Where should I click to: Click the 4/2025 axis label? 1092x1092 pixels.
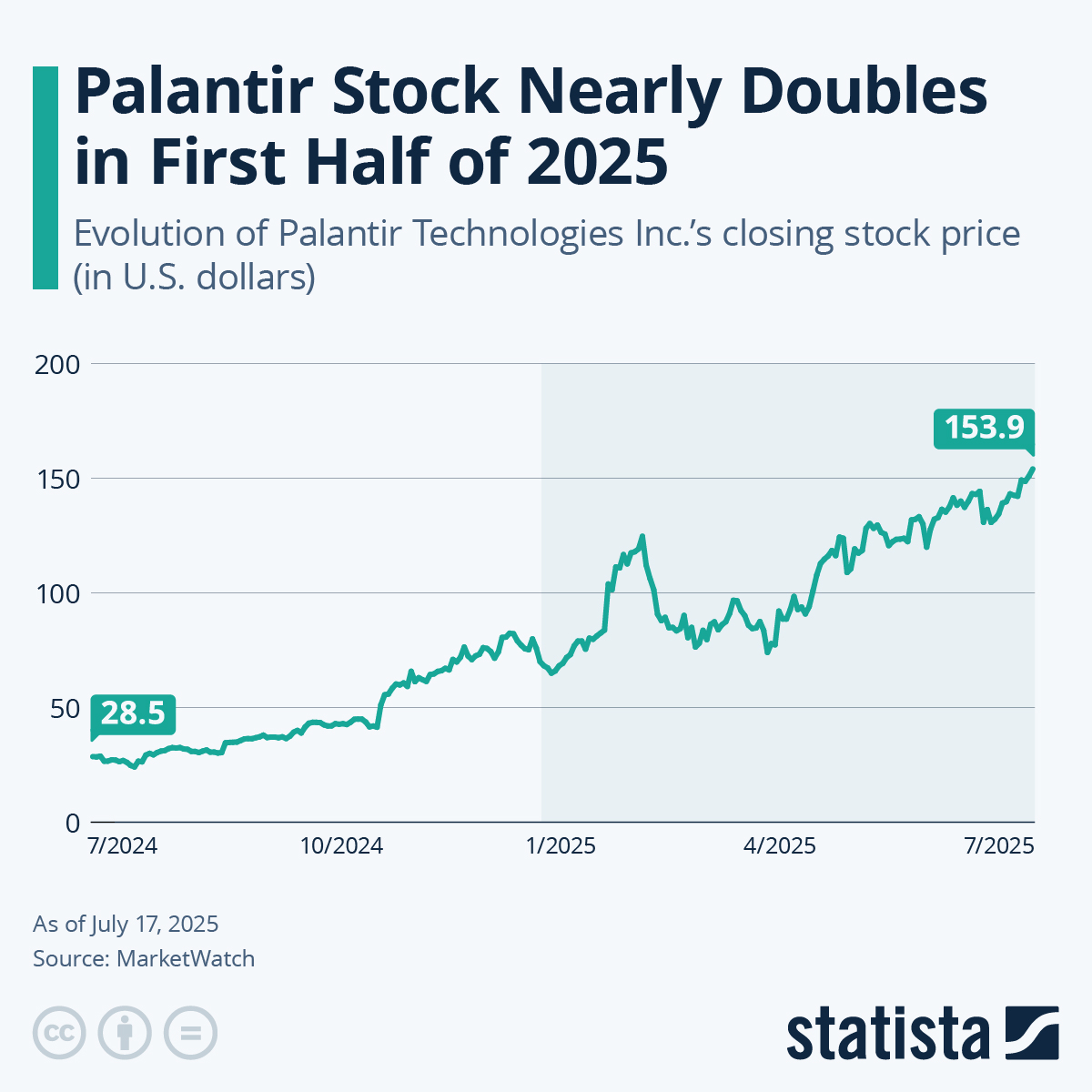pyautogui.click(x=780, y=846)
